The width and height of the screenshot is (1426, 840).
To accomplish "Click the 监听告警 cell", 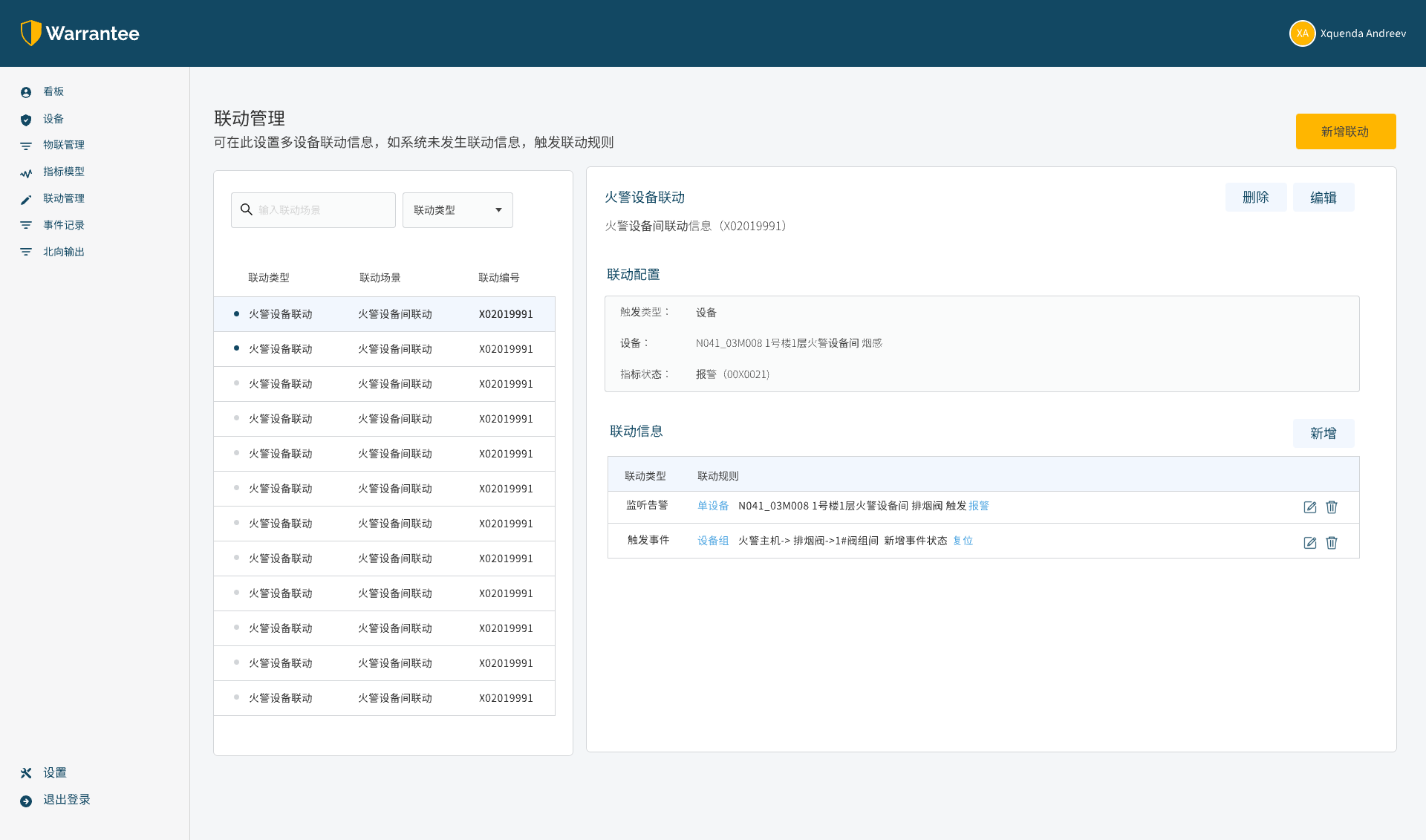I will click(647, 505).
